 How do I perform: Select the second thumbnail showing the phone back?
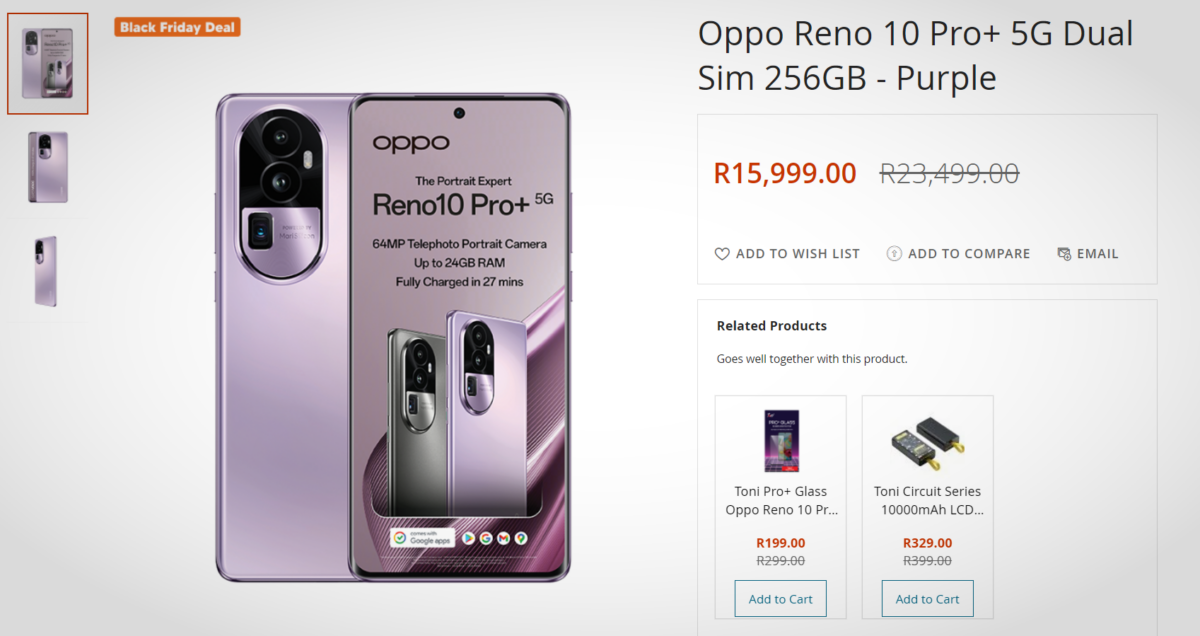tap(48, 168)
